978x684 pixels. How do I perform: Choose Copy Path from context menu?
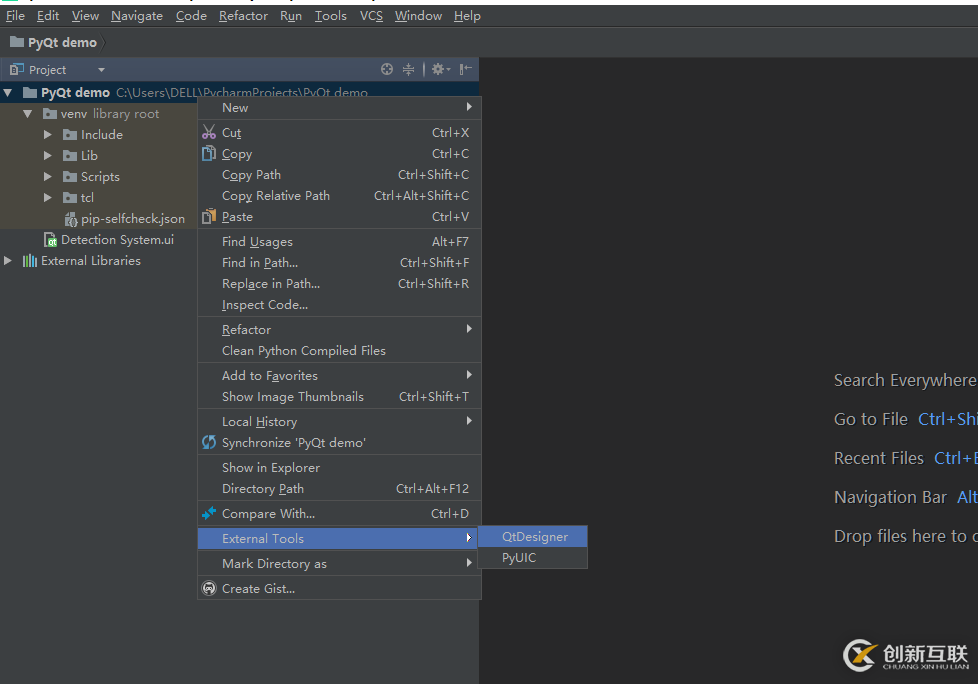339,175
